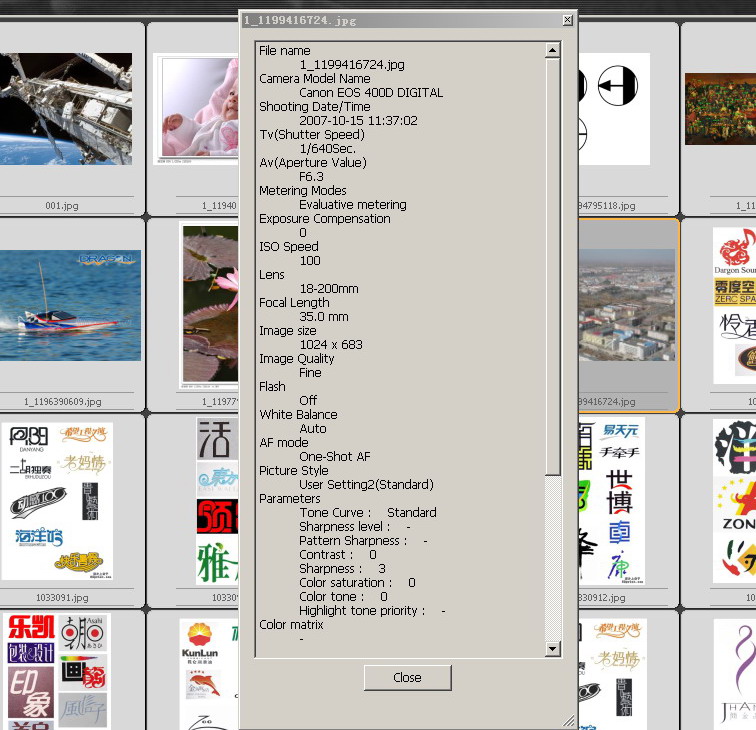Click the '1024 x 683' image size value
This screenshot has width=756, height=730.
[x=331, y=344]
